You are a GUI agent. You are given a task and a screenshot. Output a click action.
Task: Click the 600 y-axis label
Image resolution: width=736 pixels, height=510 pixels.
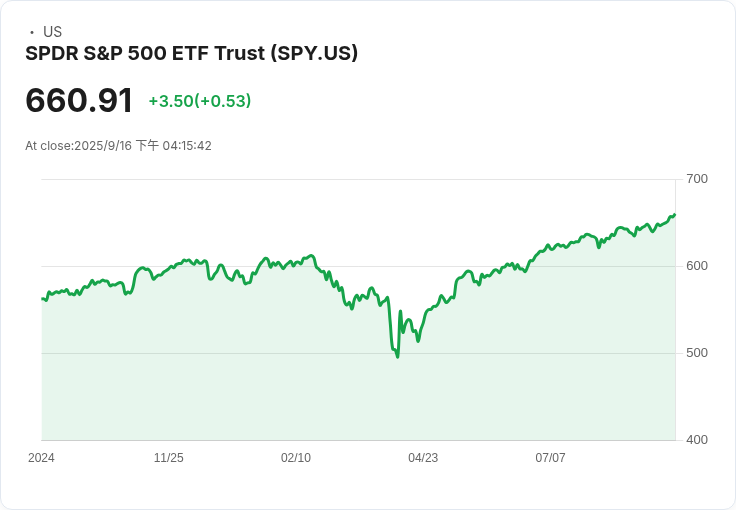coord(697,266)
